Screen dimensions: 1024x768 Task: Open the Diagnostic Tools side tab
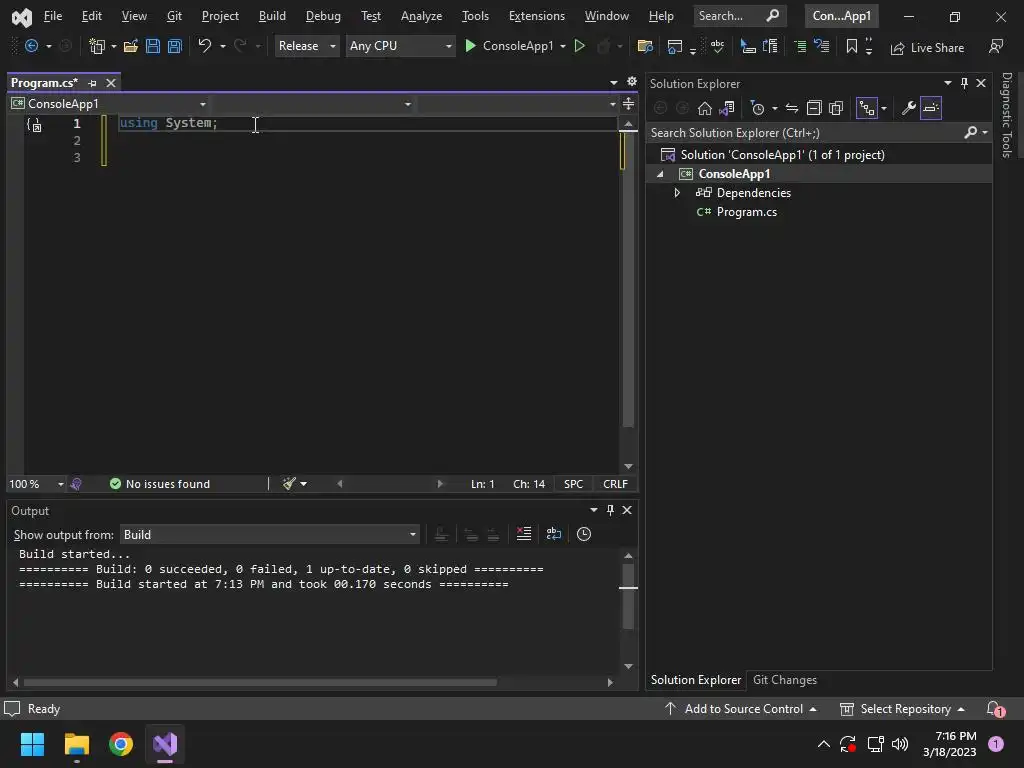[x=1006, y=115]
